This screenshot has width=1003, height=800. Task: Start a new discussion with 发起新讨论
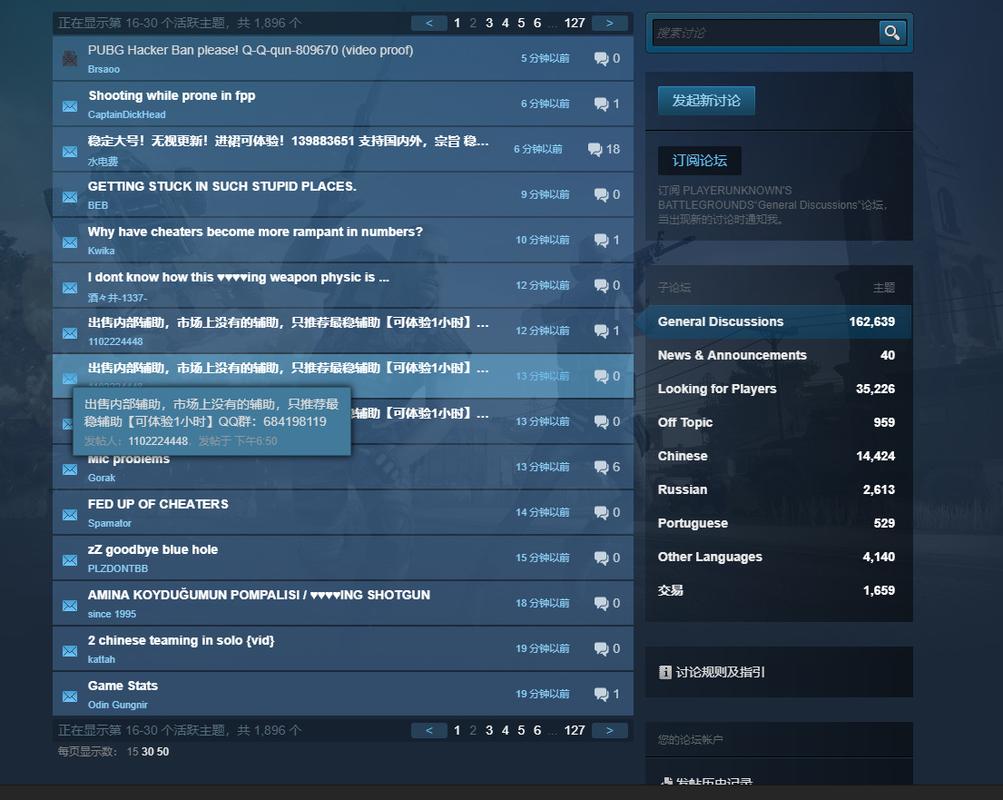coord(706,100)
